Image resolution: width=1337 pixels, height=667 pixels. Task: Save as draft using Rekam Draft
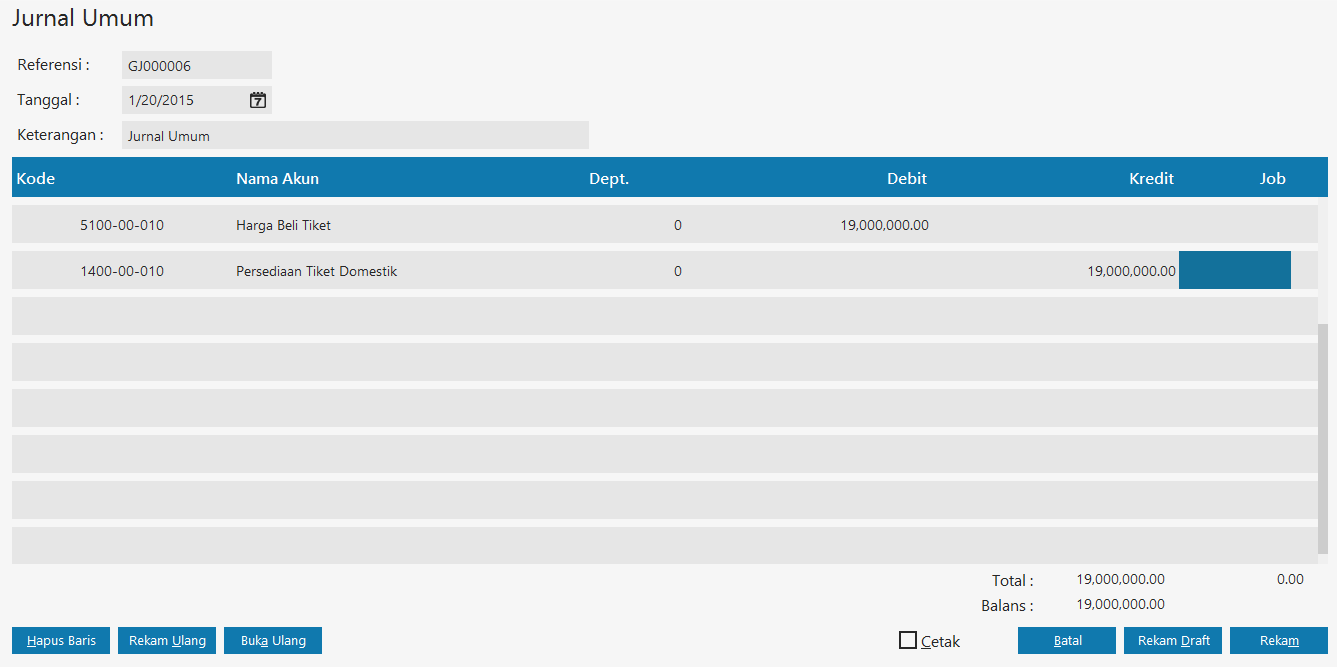point(1173,640)
